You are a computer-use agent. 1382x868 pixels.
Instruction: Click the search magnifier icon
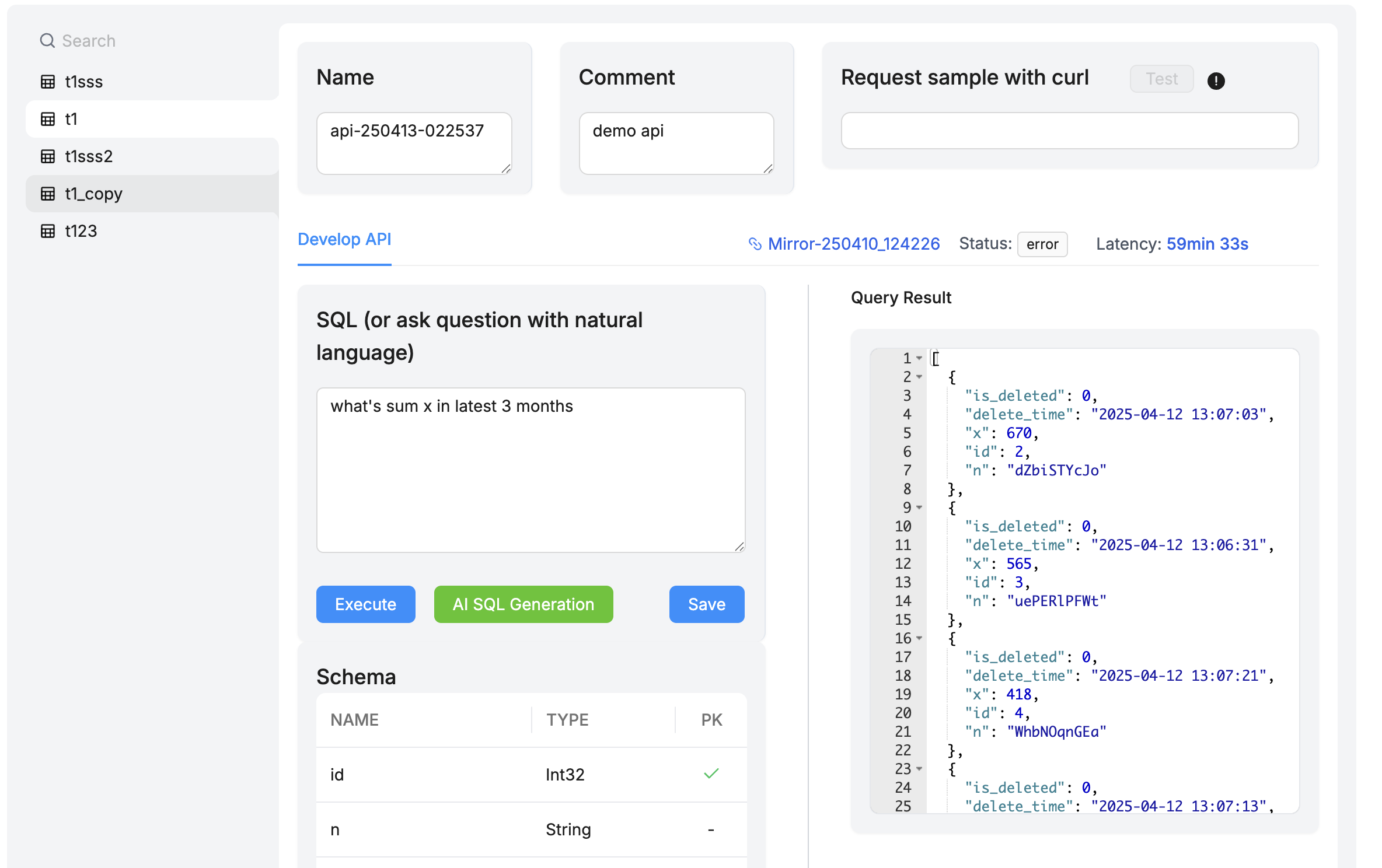47,41
